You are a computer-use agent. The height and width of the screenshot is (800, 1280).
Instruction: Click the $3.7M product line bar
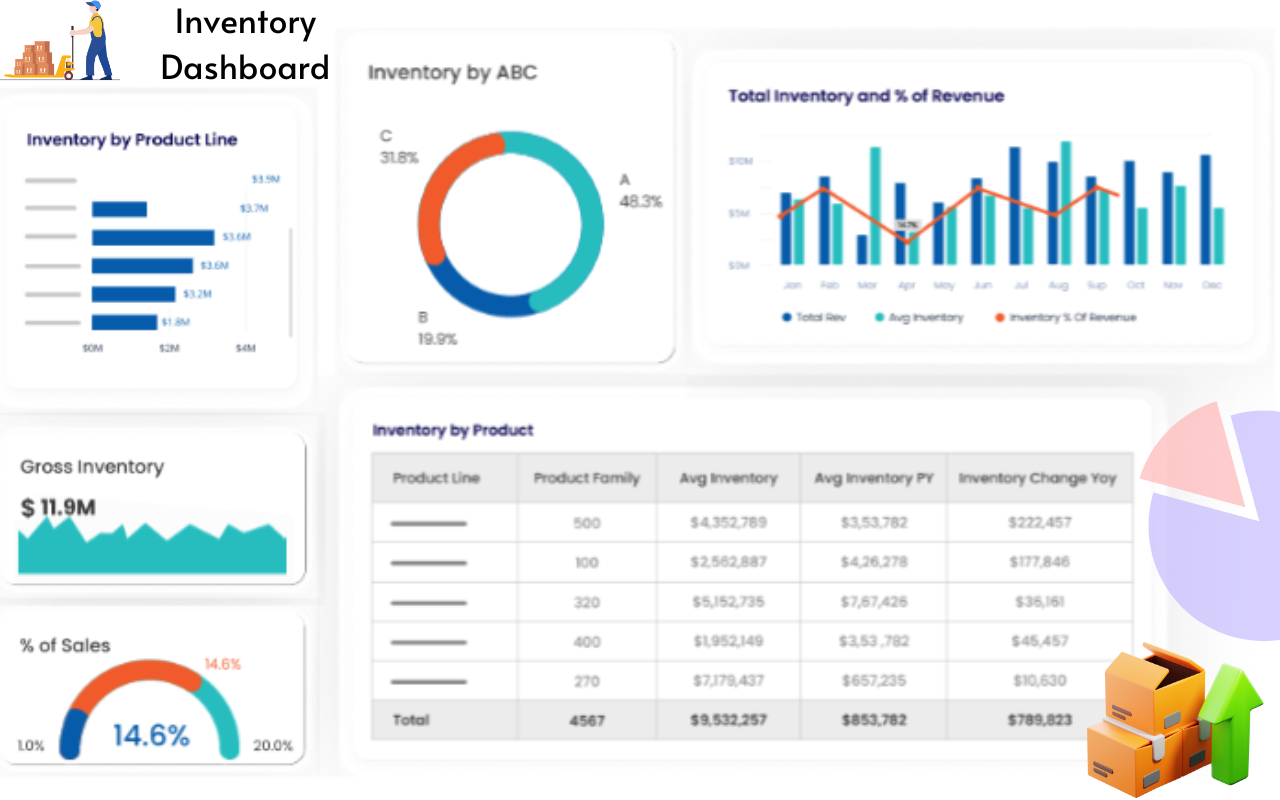tap(119, 209)
